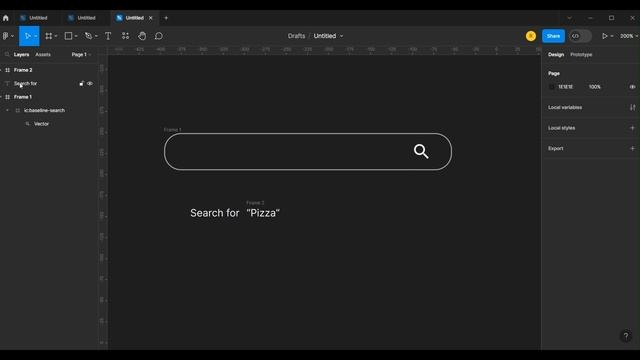Edit the 100% page opacity value
The image size is (640, 360).
pyautogui.click(x=595, y=87)
